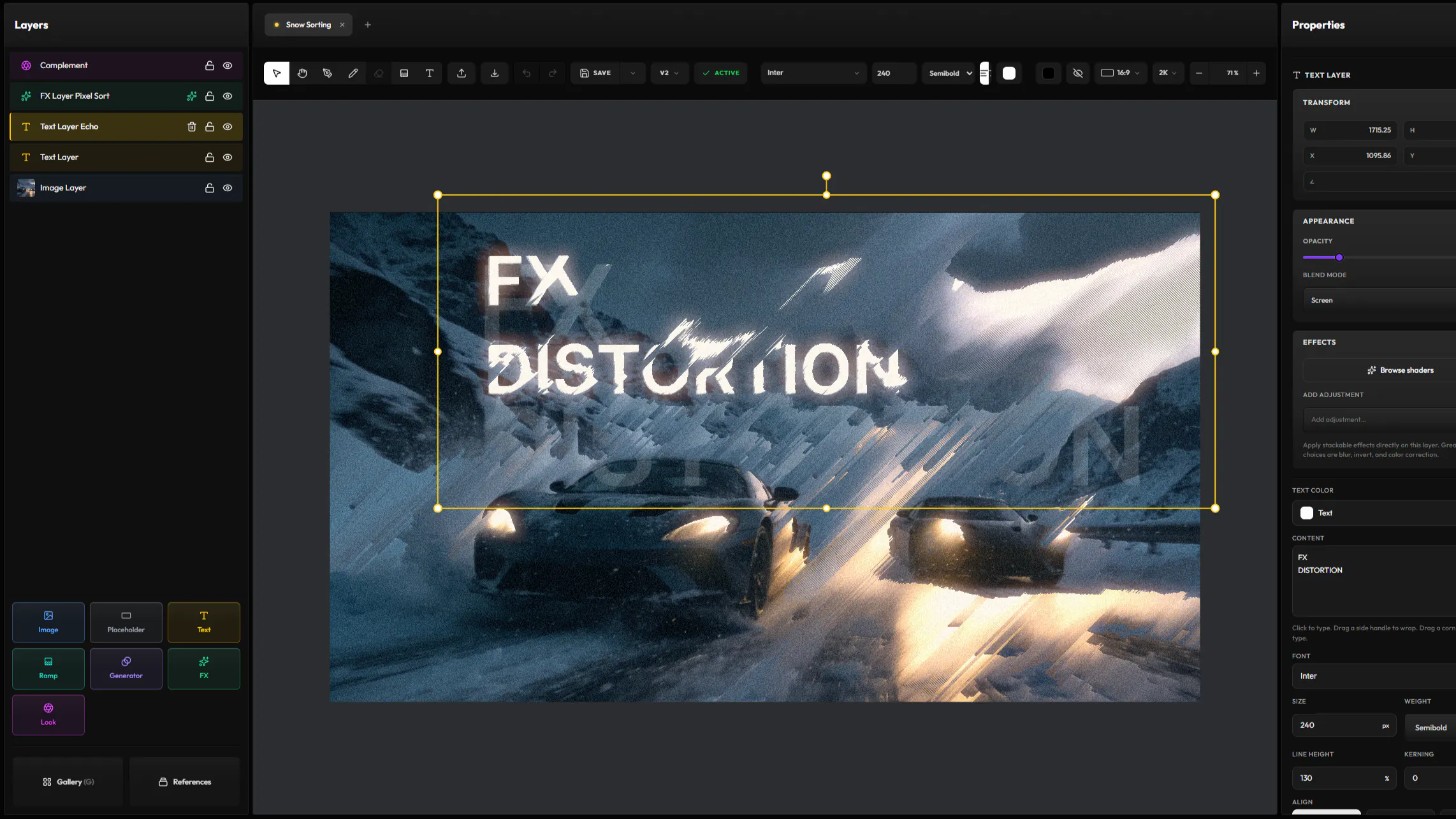Open the Font dropdown in Properties

1374,676
